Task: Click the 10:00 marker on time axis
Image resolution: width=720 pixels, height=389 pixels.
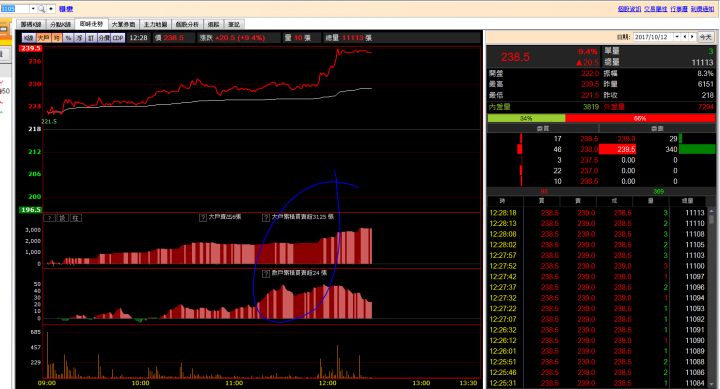Action: coord(140,383)
